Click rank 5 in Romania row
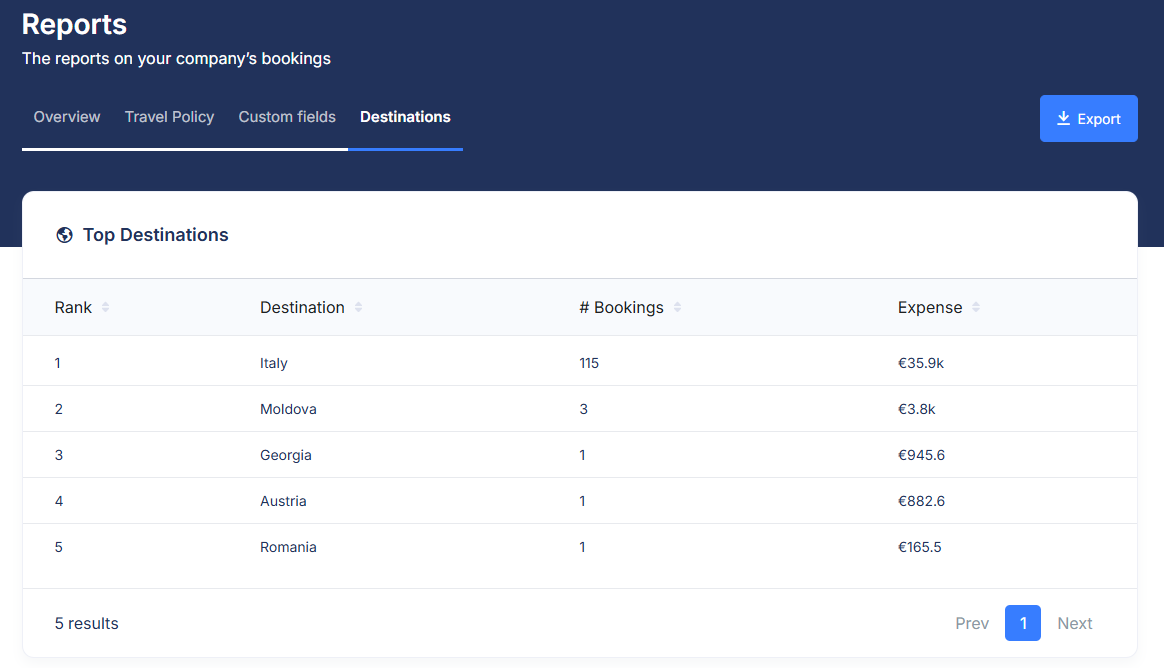The image size is (1164, 668). coord(59,547)
